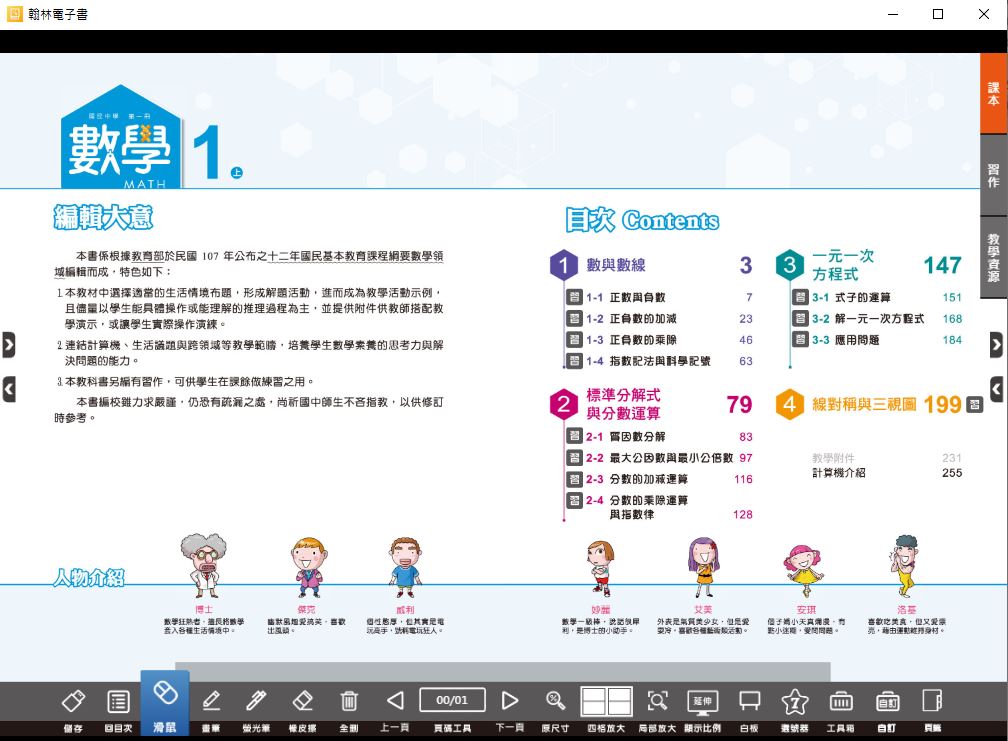Viewport: 1008px width, 741px height.
Task: Click the 博士 professor character image
Action: [204, 566]
